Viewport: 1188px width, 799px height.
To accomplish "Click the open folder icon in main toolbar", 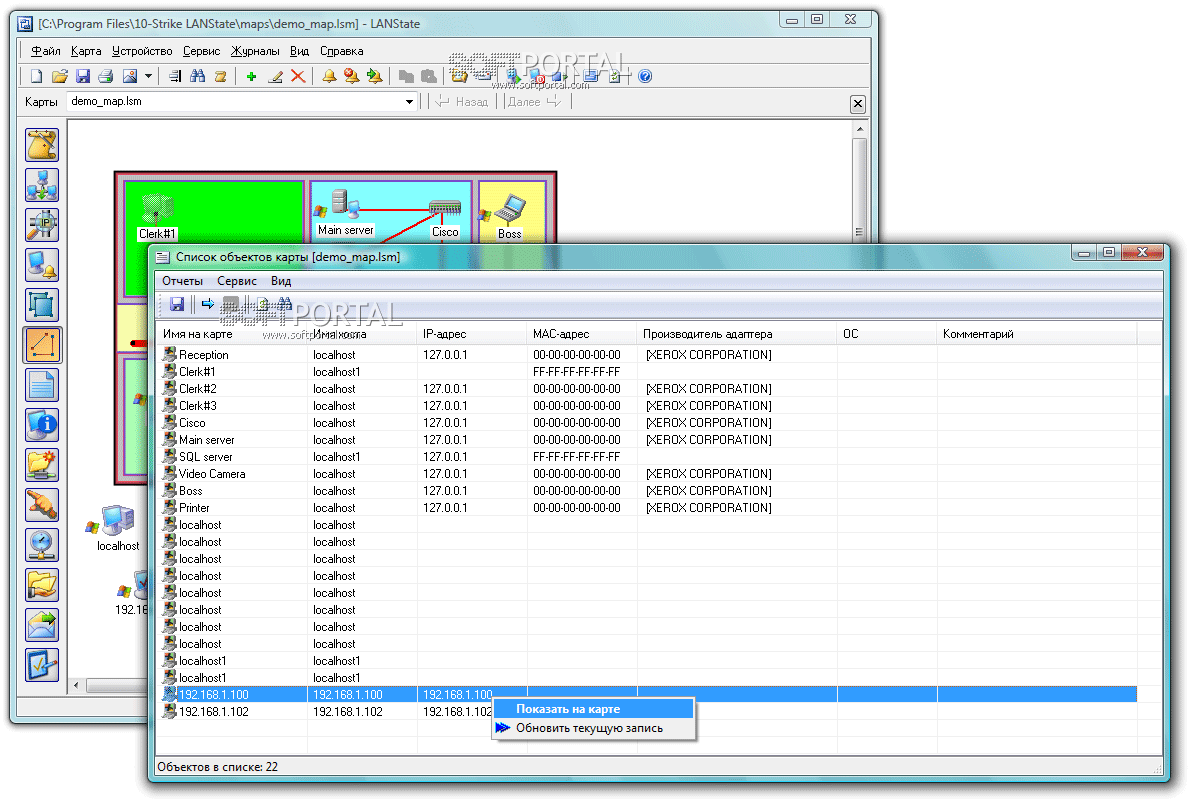I will click(60, 76).
